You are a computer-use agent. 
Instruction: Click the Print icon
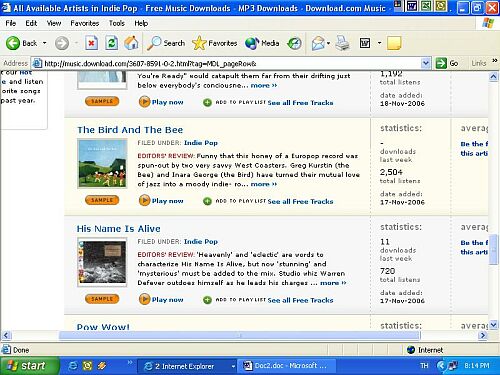(342, 43)
